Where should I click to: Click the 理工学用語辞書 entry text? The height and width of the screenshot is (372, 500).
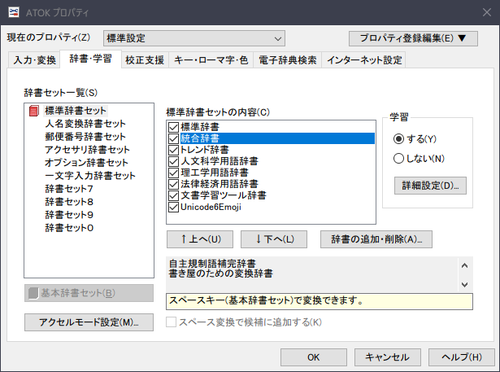click(x=214, y=173)
